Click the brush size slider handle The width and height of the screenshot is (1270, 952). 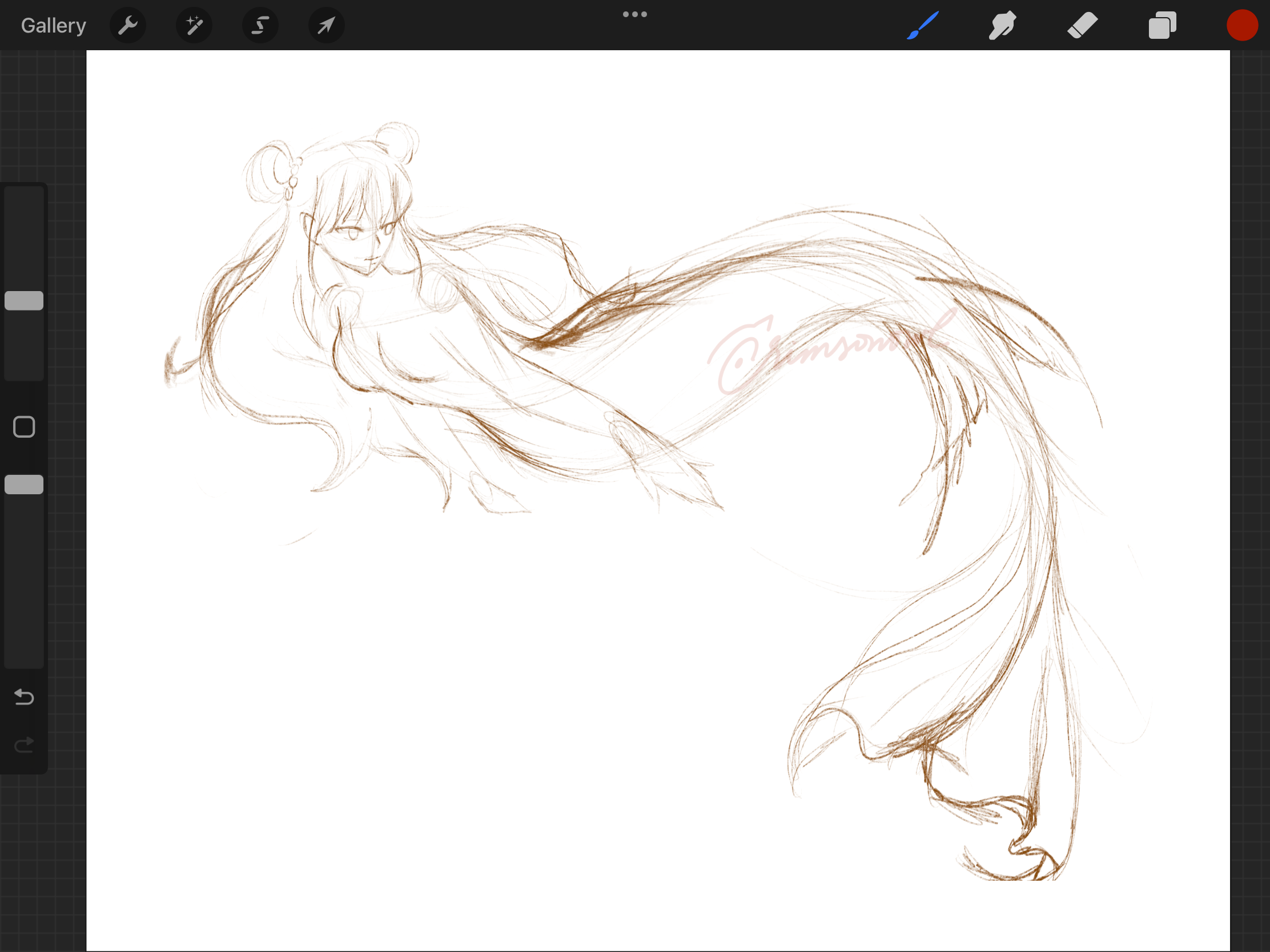click(x=24, y=301)
